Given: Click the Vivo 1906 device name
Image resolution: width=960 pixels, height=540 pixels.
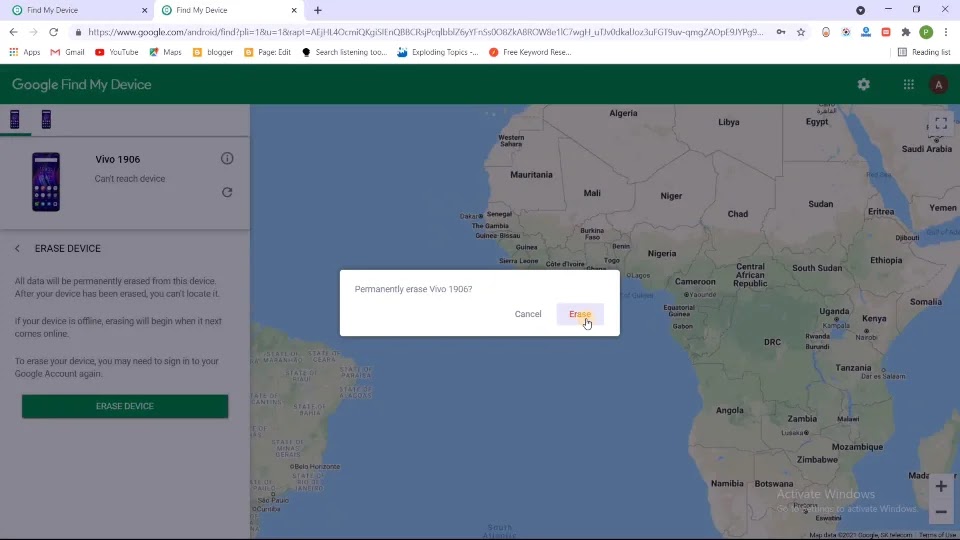Looking at the screenshot, I should (118, 159).
